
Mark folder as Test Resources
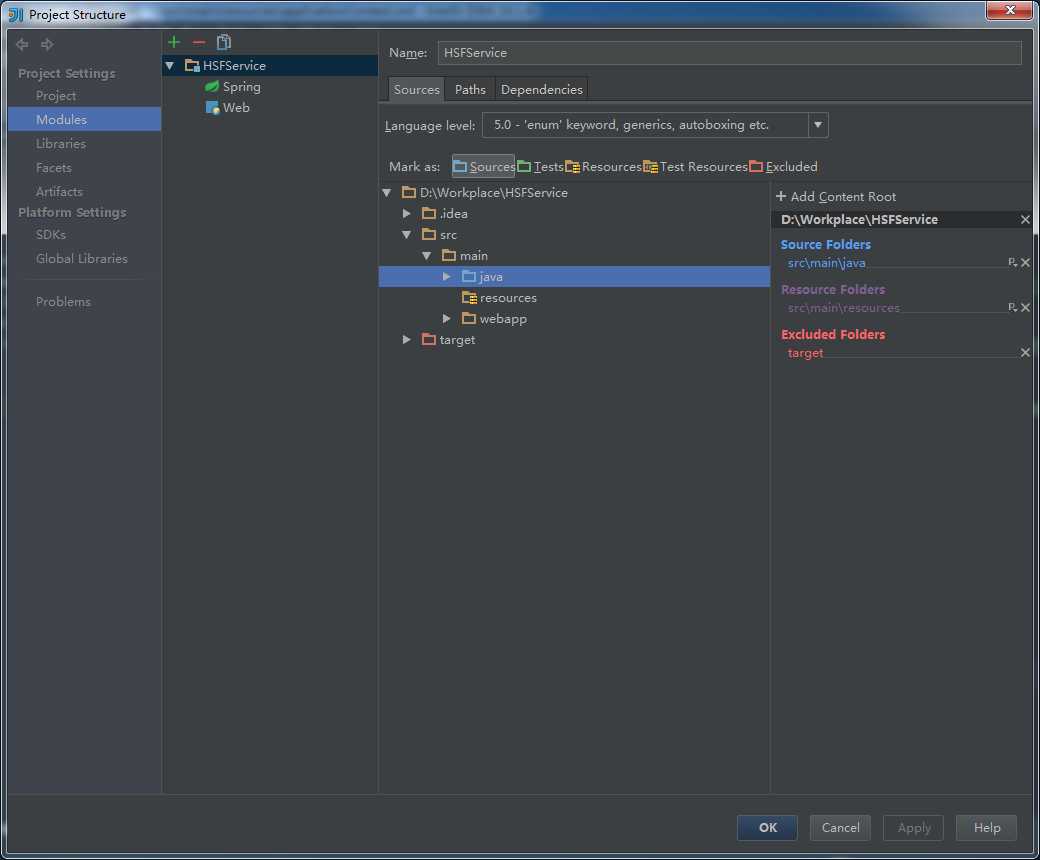click(x=695, y=167)
